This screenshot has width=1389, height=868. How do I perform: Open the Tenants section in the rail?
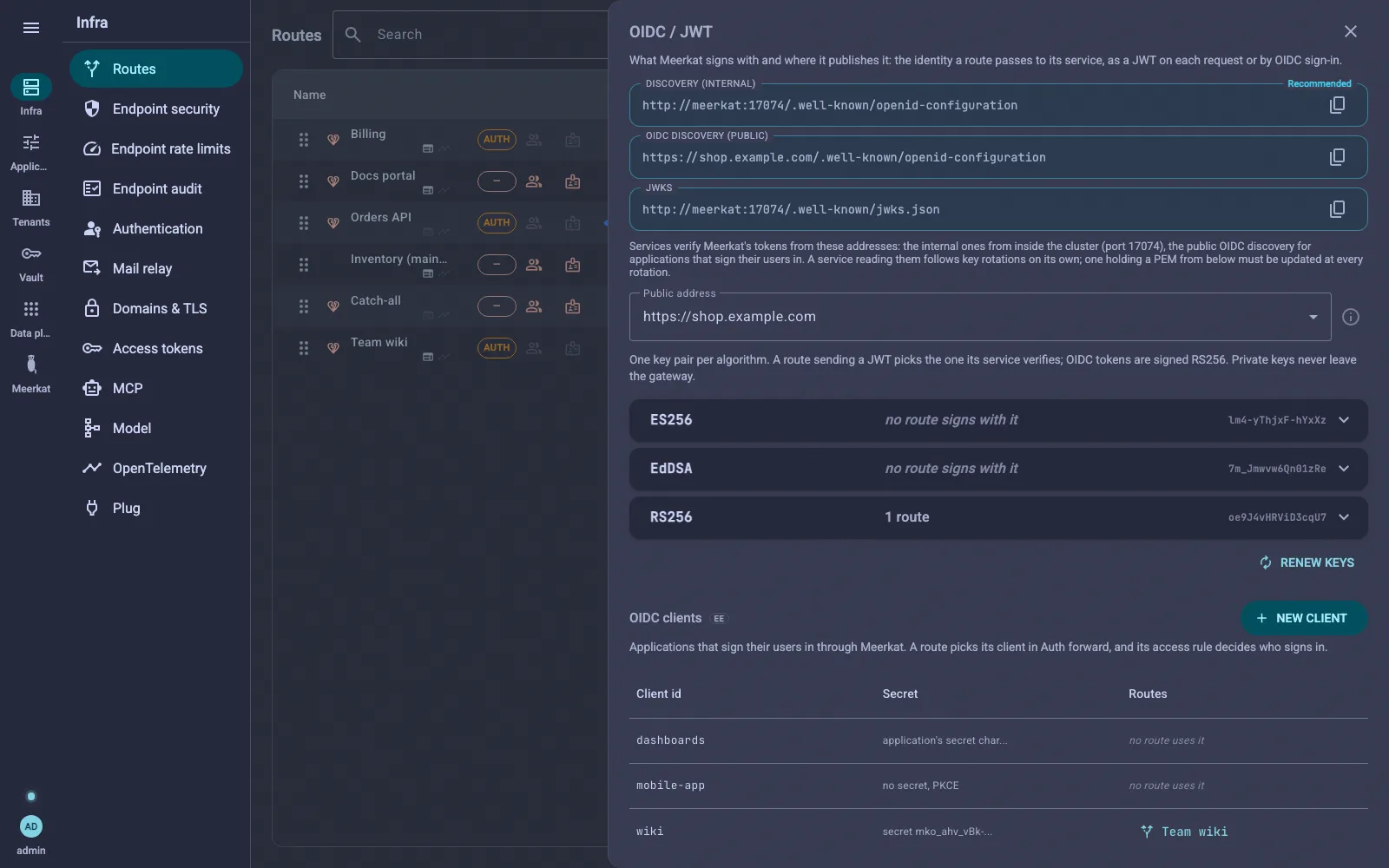(x=31, y=207)
